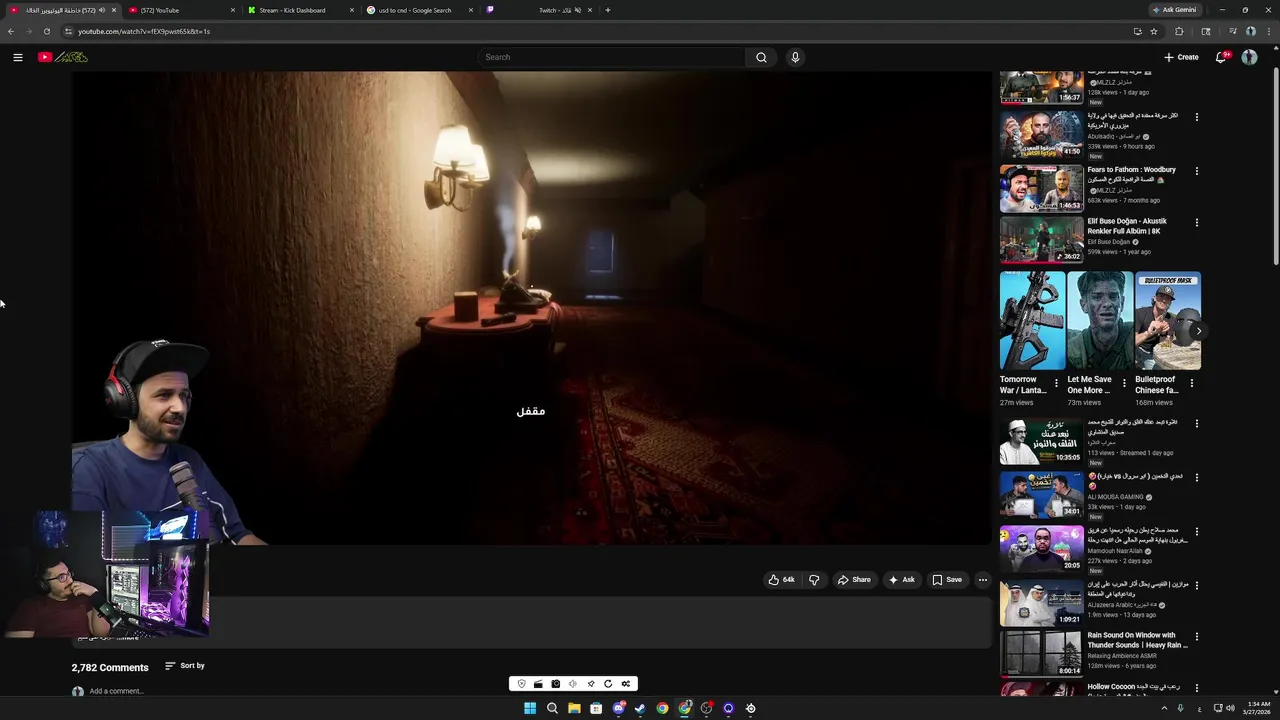Open more actions ellipsis under video
Screen dimensions: 1280x720
[x=982, y=580]
